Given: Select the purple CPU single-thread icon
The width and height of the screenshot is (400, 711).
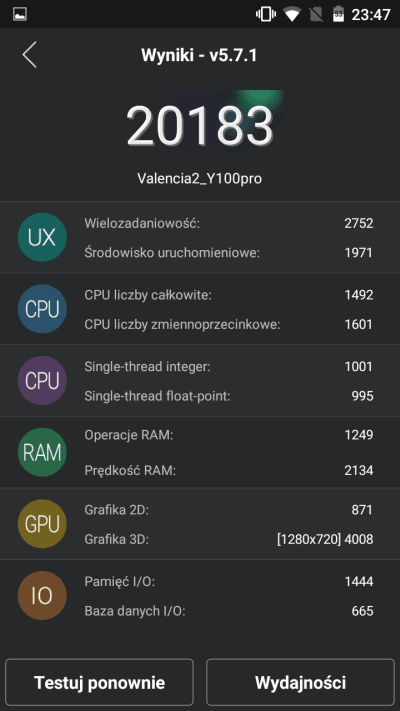Looking at the screenshot, I should click(42, 380).
